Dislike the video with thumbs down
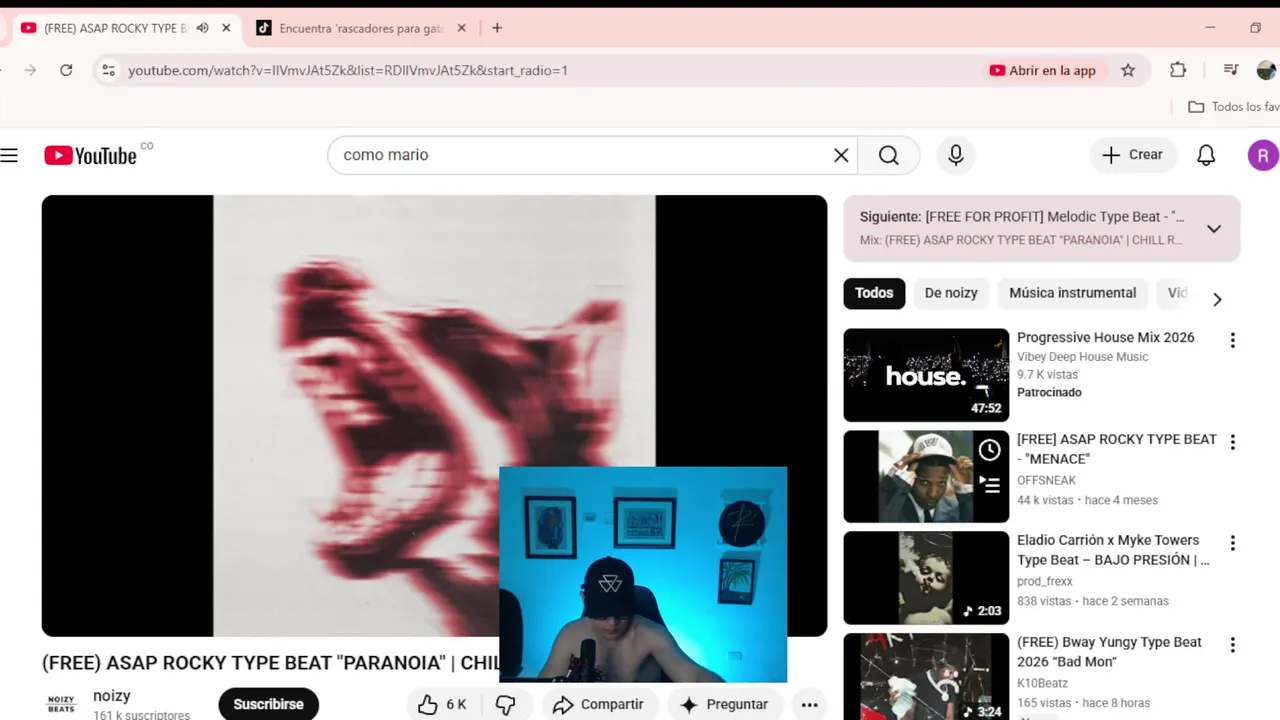The width and height of the screenshot is (1280, 720). coord(506,704)
